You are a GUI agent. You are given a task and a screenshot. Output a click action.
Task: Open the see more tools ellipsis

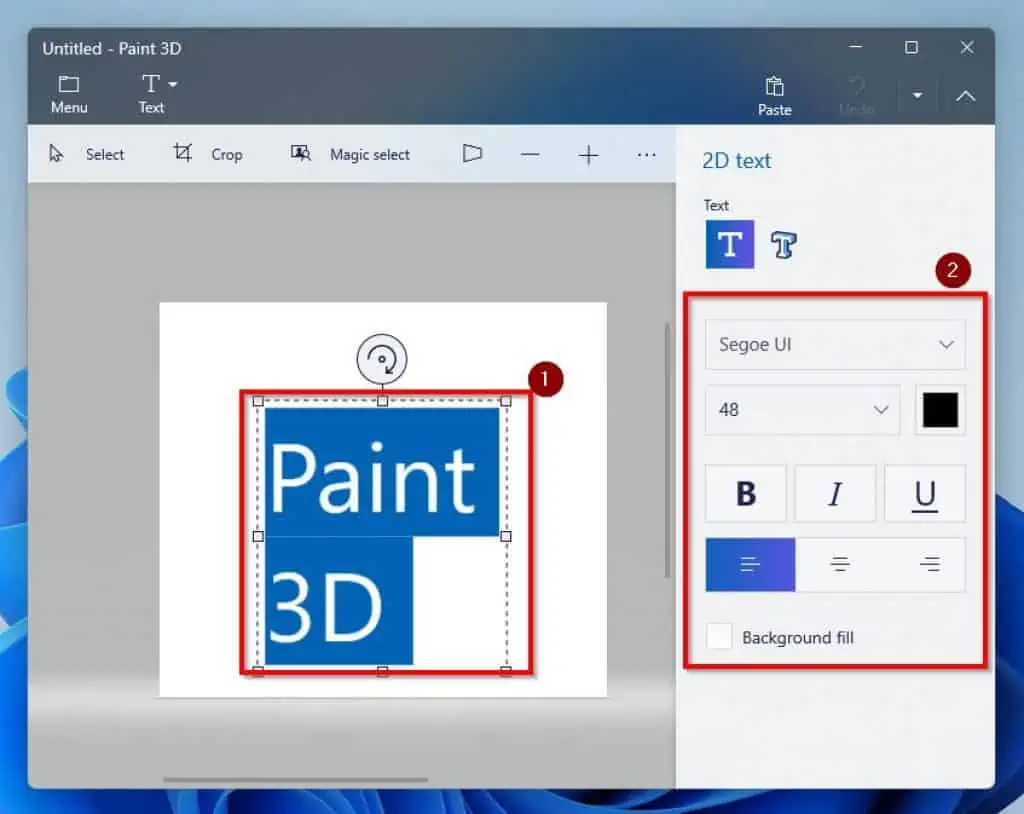tap(646, 155)
